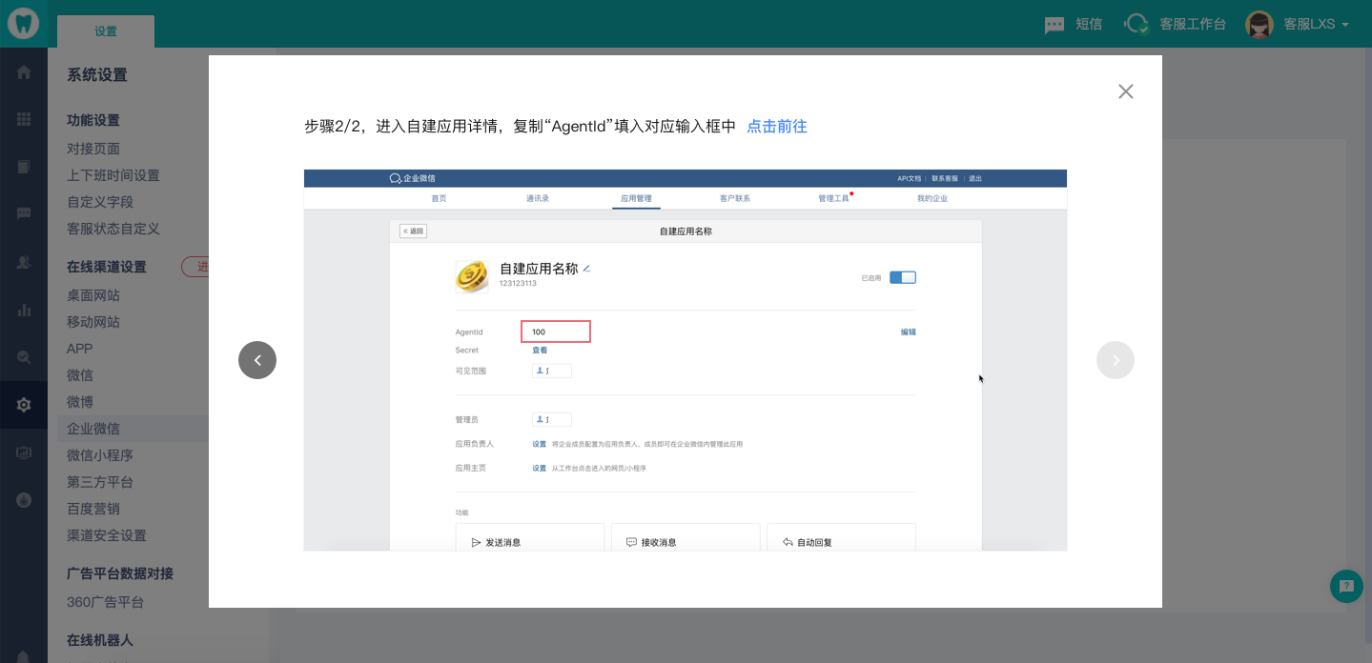Click the 客服LXS user avatar
Viewport: 1372px width, 663px height.
click(x=1259, y=24)
